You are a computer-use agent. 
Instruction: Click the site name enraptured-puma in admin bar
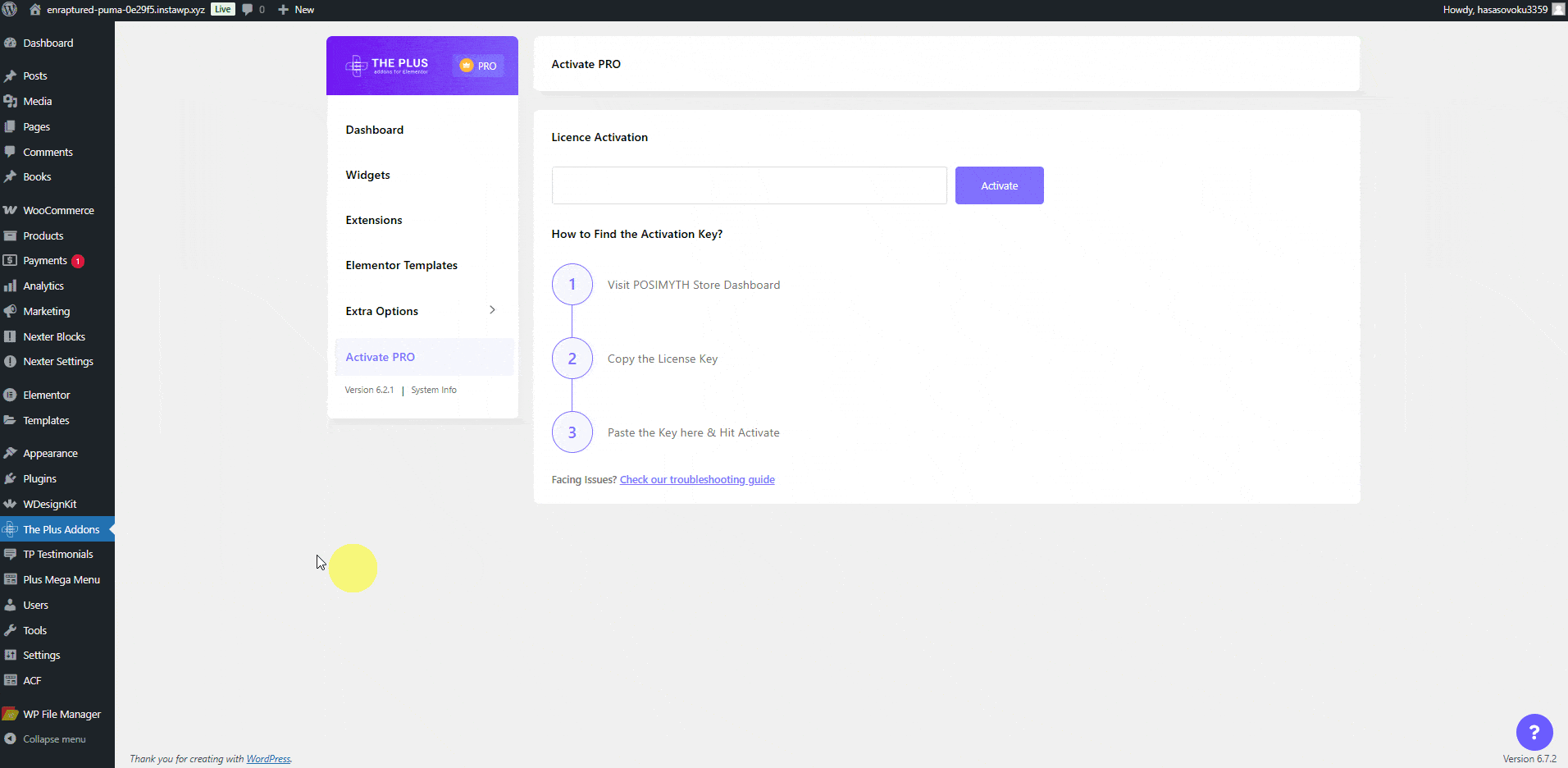coord(125,10)
